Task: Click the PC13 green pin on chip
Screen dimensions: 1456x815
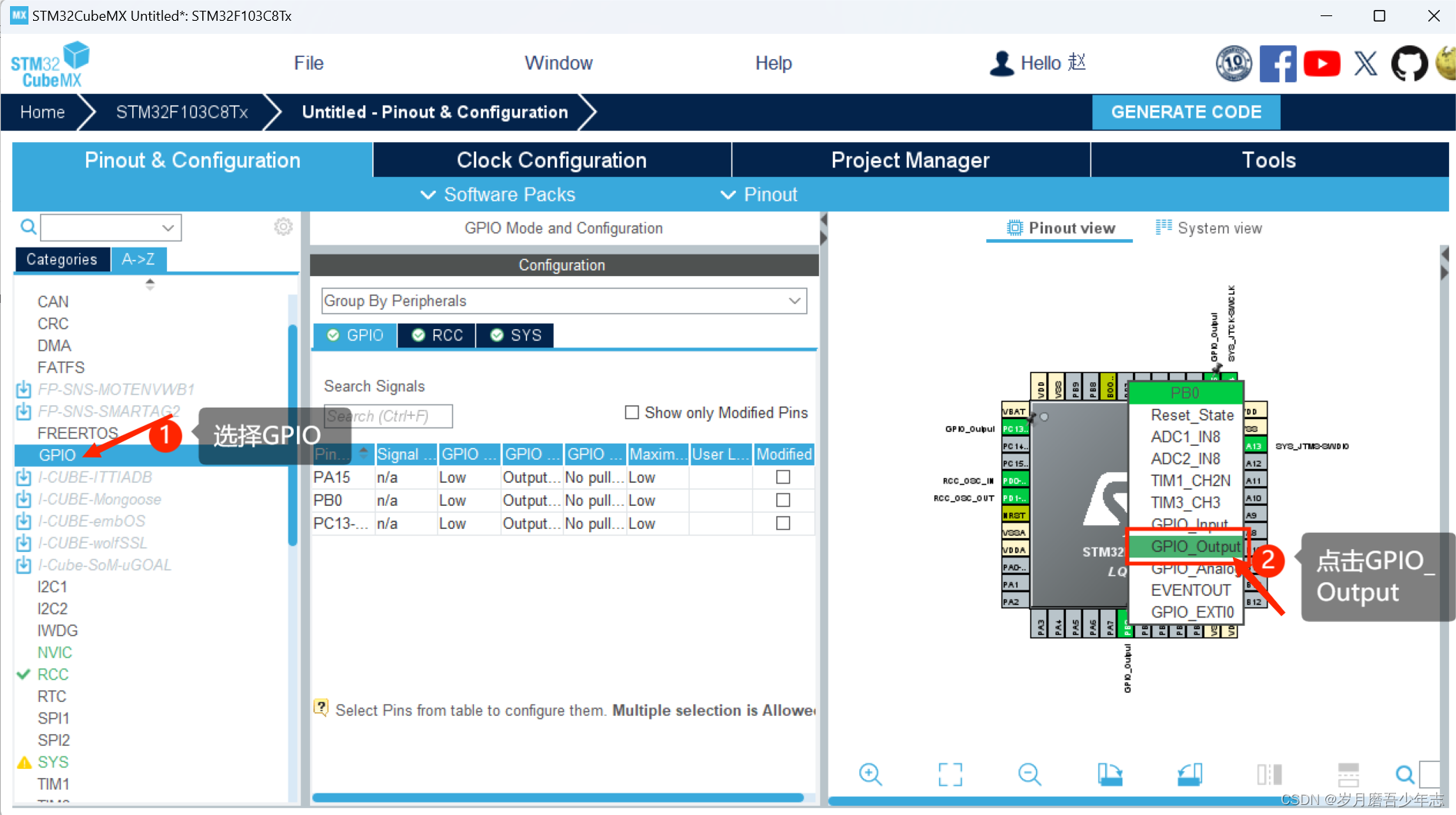Action: pos(1014,428)
